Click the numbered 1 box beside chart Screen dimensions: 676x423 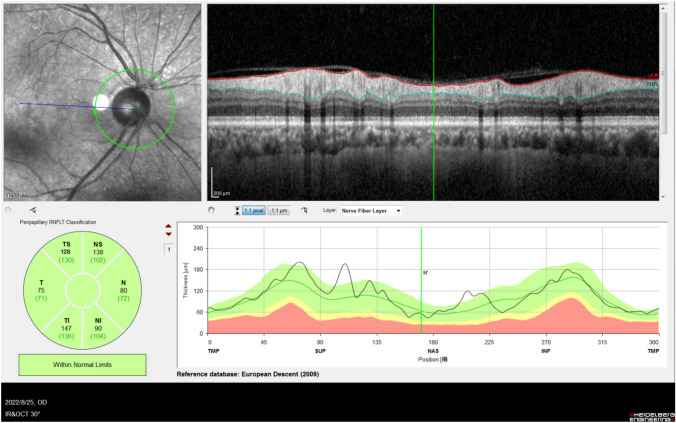168,249
